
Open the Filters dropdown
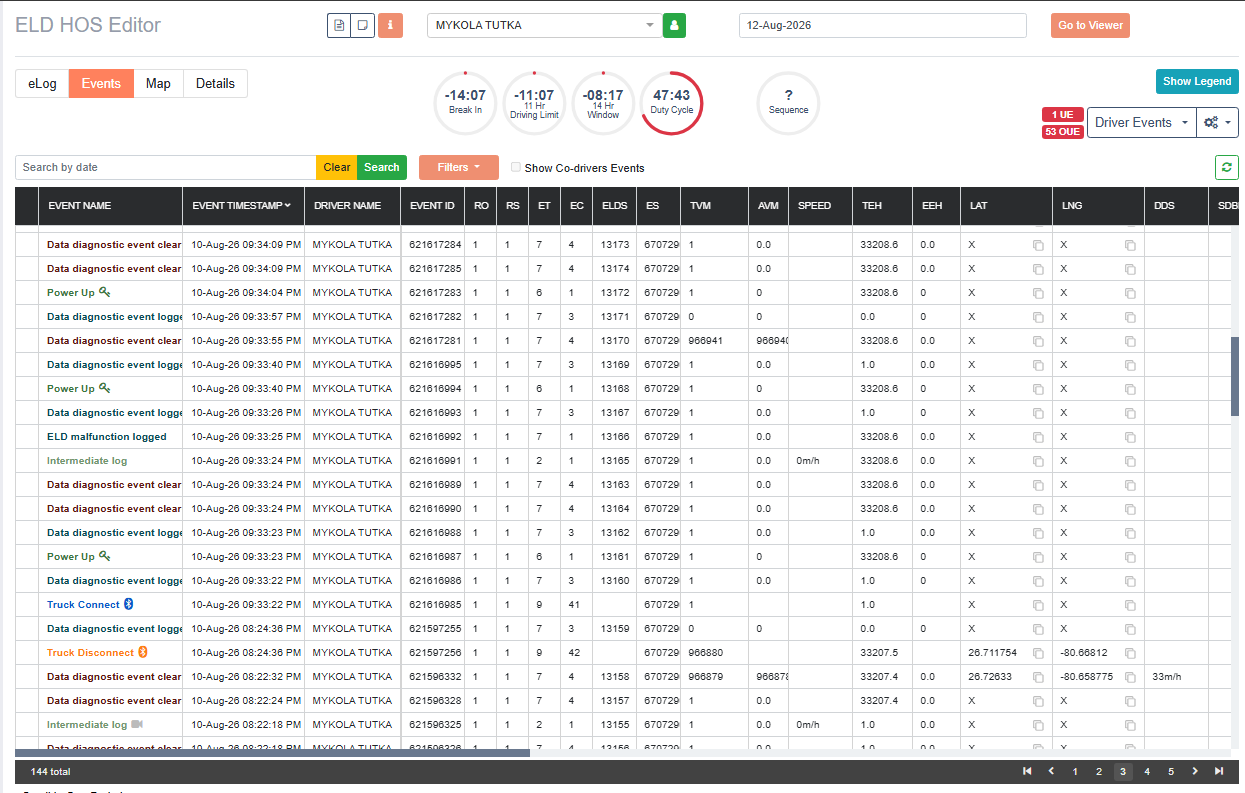pos(459,167)
